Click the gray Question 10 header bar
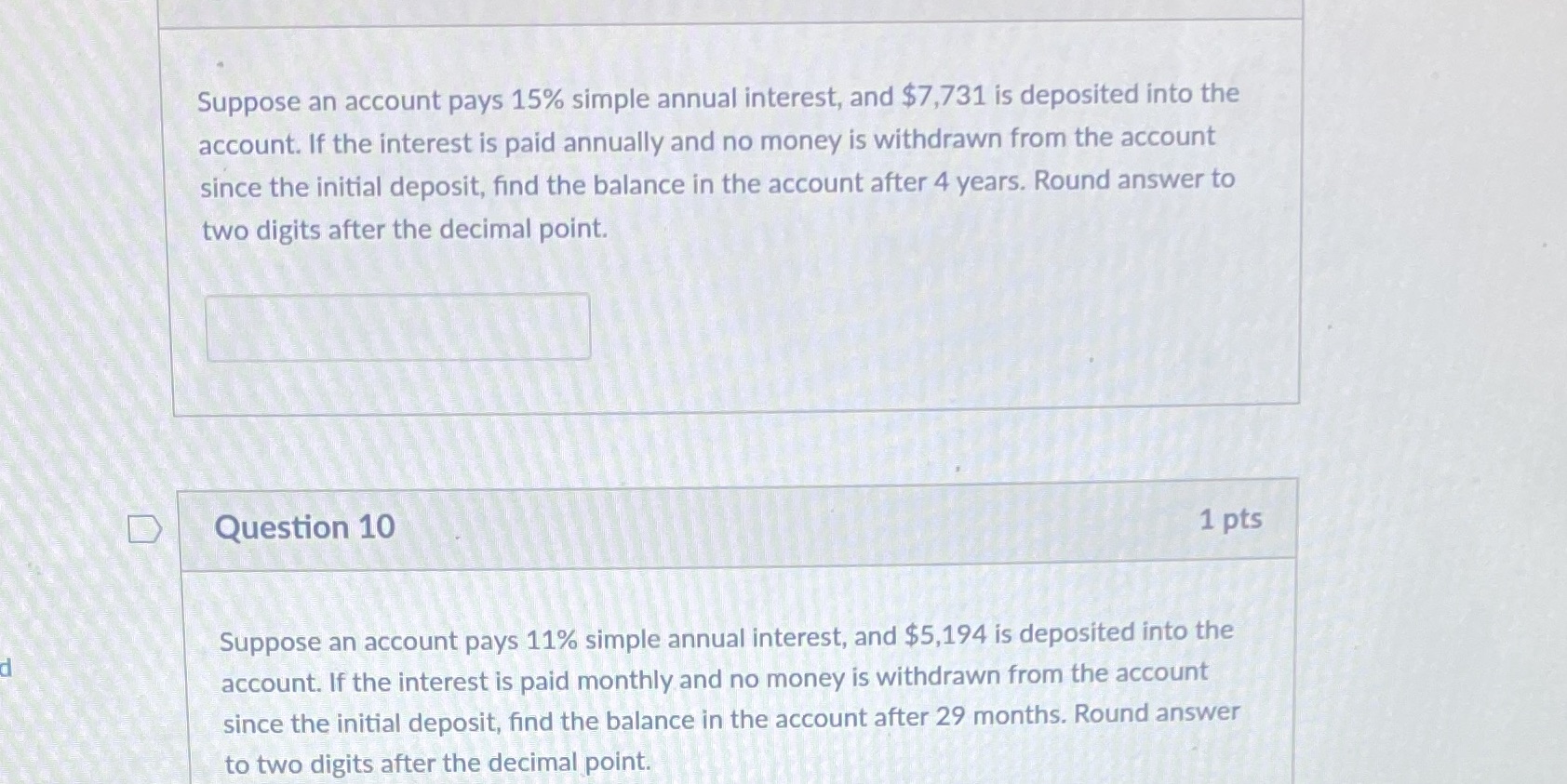 coord(737,524)
